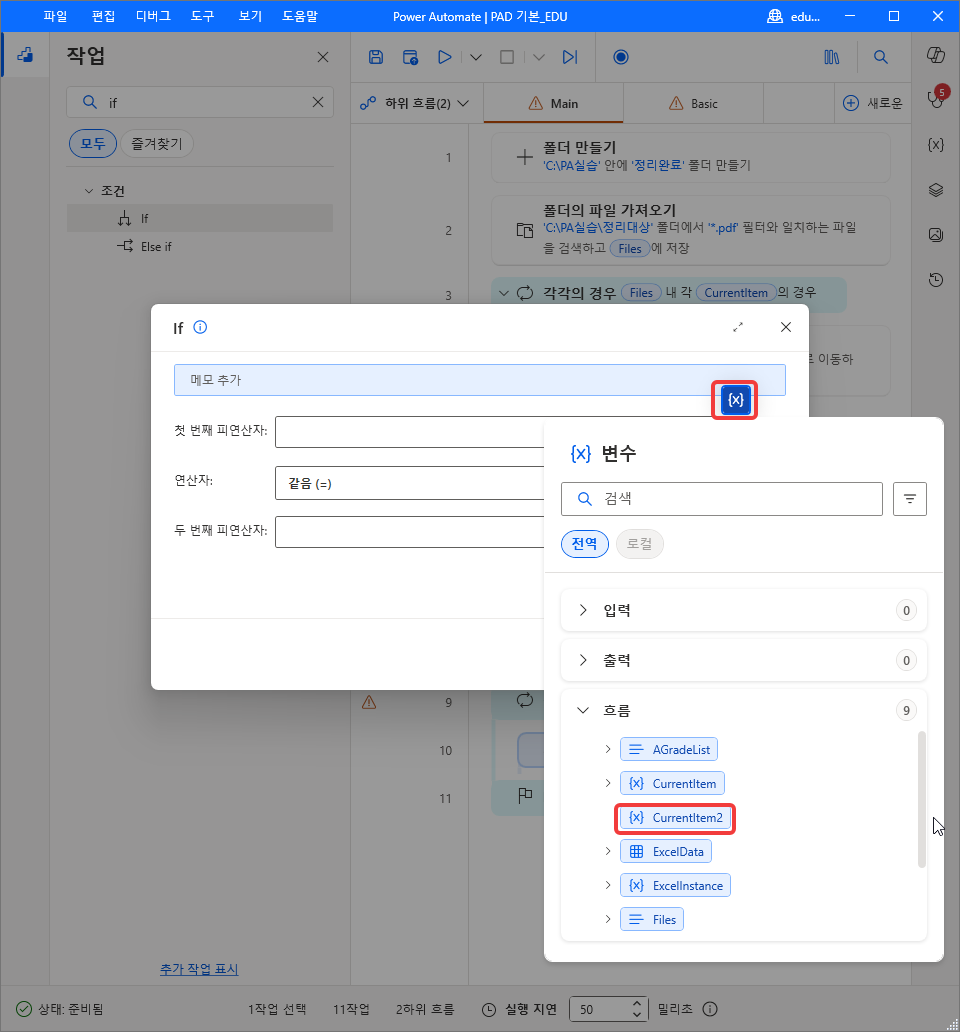The height and width of the screenshot is (1032, 960).
Task: Click the Save As icon in toolbar
Action: (x=411, y=57)
